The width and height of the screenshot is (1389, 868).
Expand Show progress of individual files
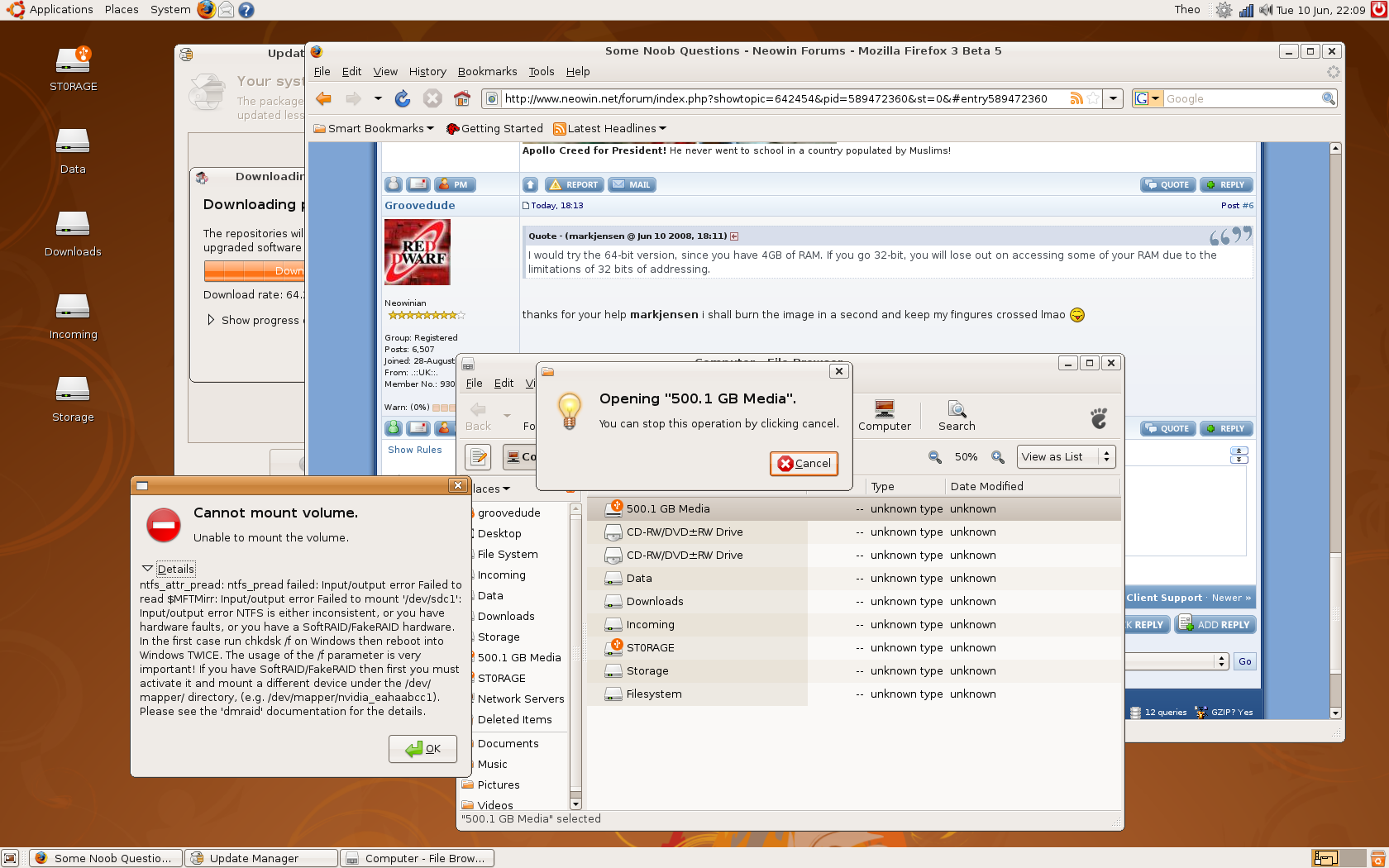tap(212, 320)
